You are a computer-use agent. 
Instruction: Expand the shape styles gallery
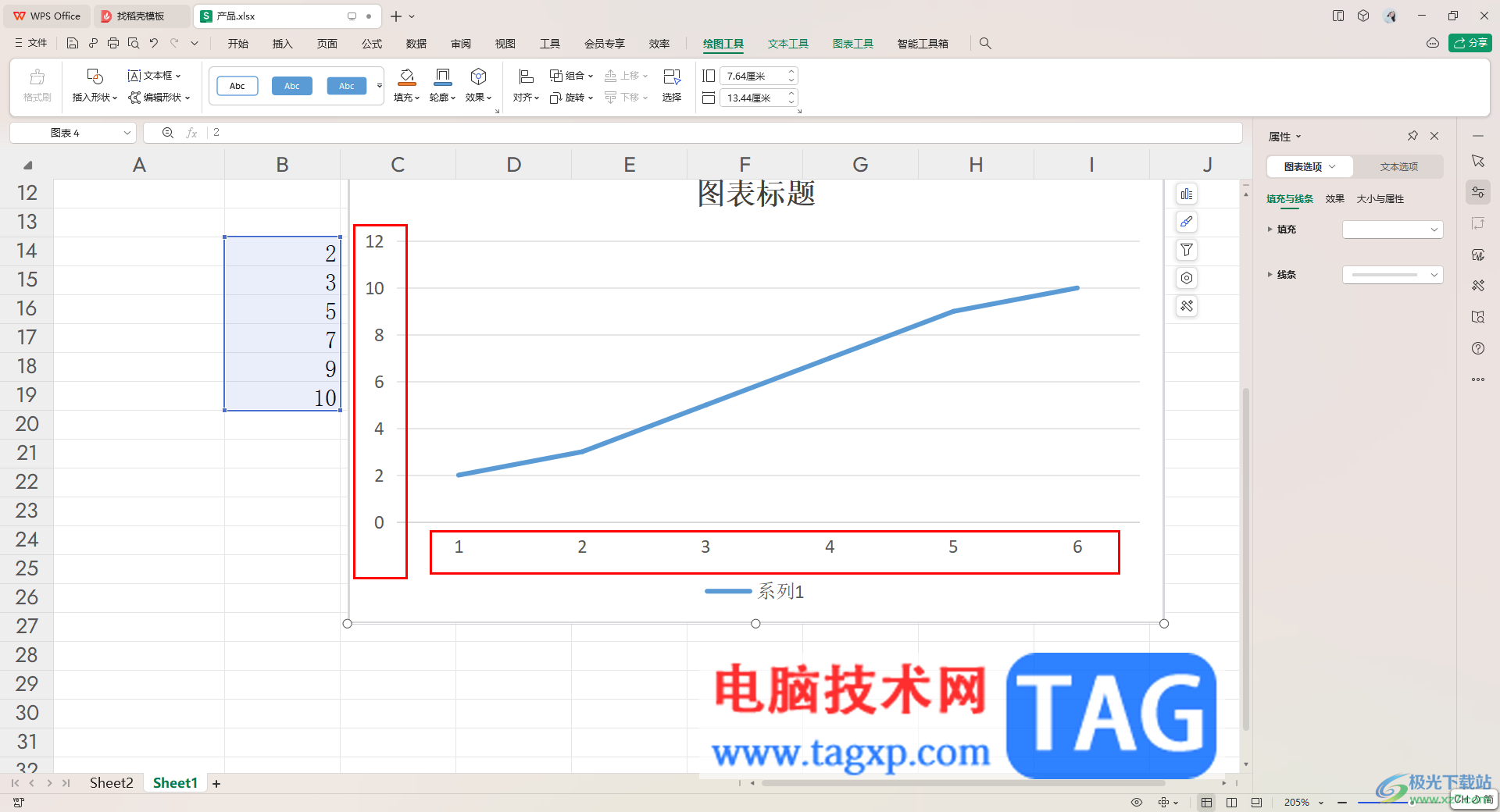tap(380, 86)
